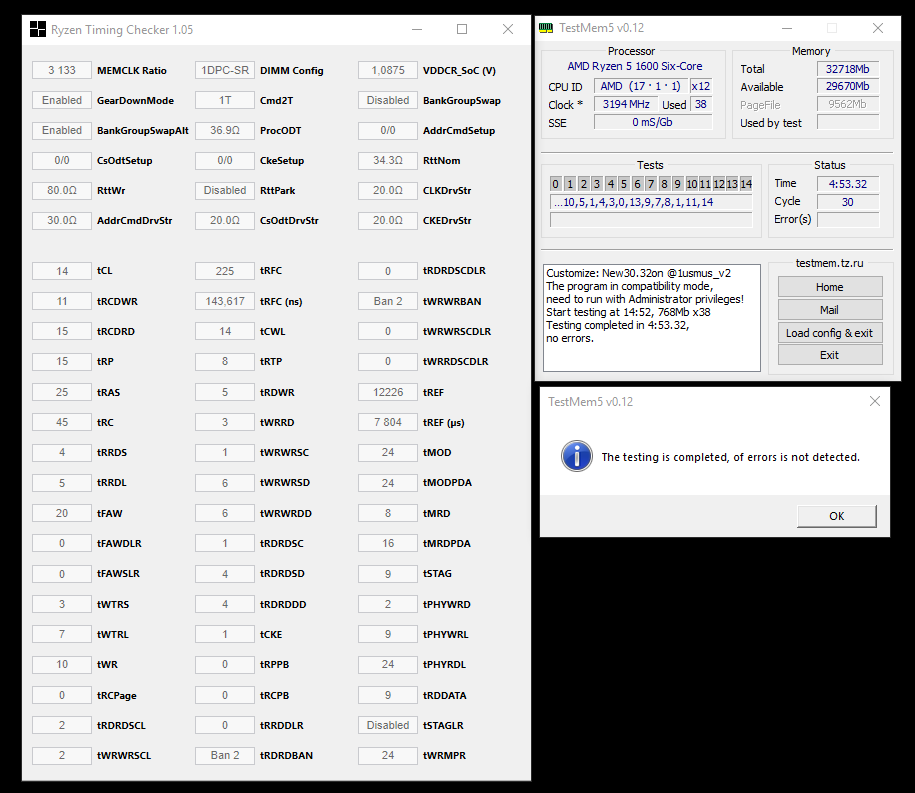This screenshot has width=915, height=793.
Task: Click the tRFC value 225
Action: 225,271
